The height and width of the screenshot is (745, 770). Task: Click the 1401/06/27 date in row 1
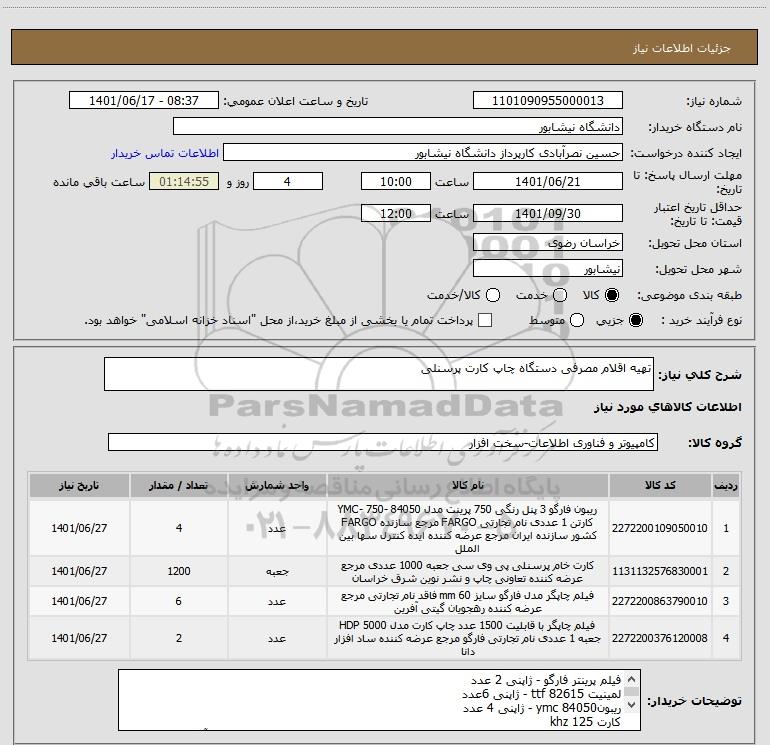coord(79,528)
